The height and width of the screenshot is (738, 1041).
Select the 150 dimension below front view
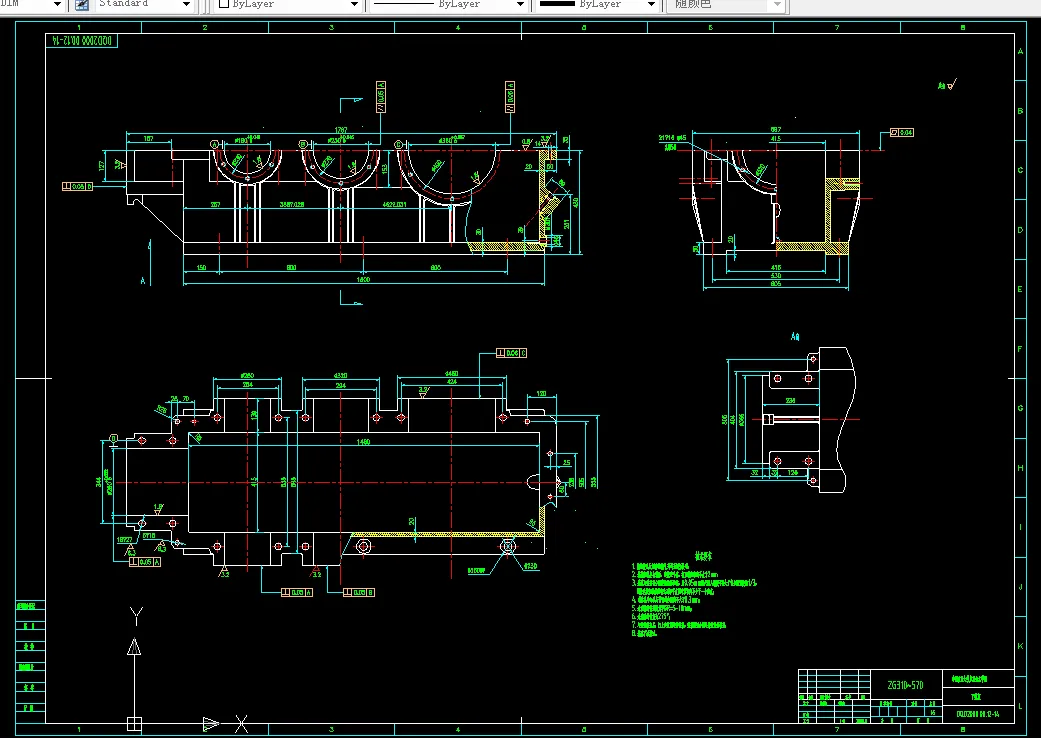[x=201, y=267]
